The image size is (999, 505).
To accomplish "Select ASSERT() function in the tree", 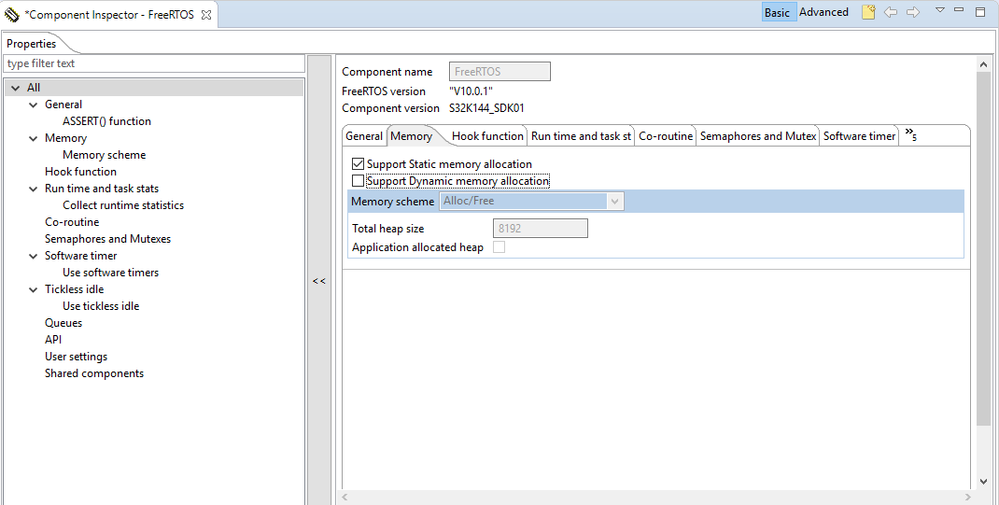I will [106, 121].
